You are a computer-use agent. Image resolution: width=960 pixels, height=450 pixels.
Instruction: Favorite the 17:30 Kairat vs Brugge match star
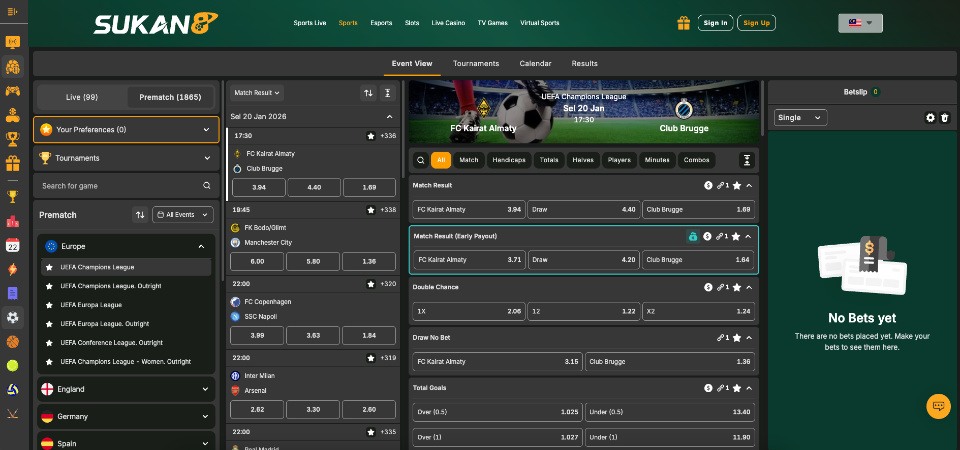[x=370, y=136]
